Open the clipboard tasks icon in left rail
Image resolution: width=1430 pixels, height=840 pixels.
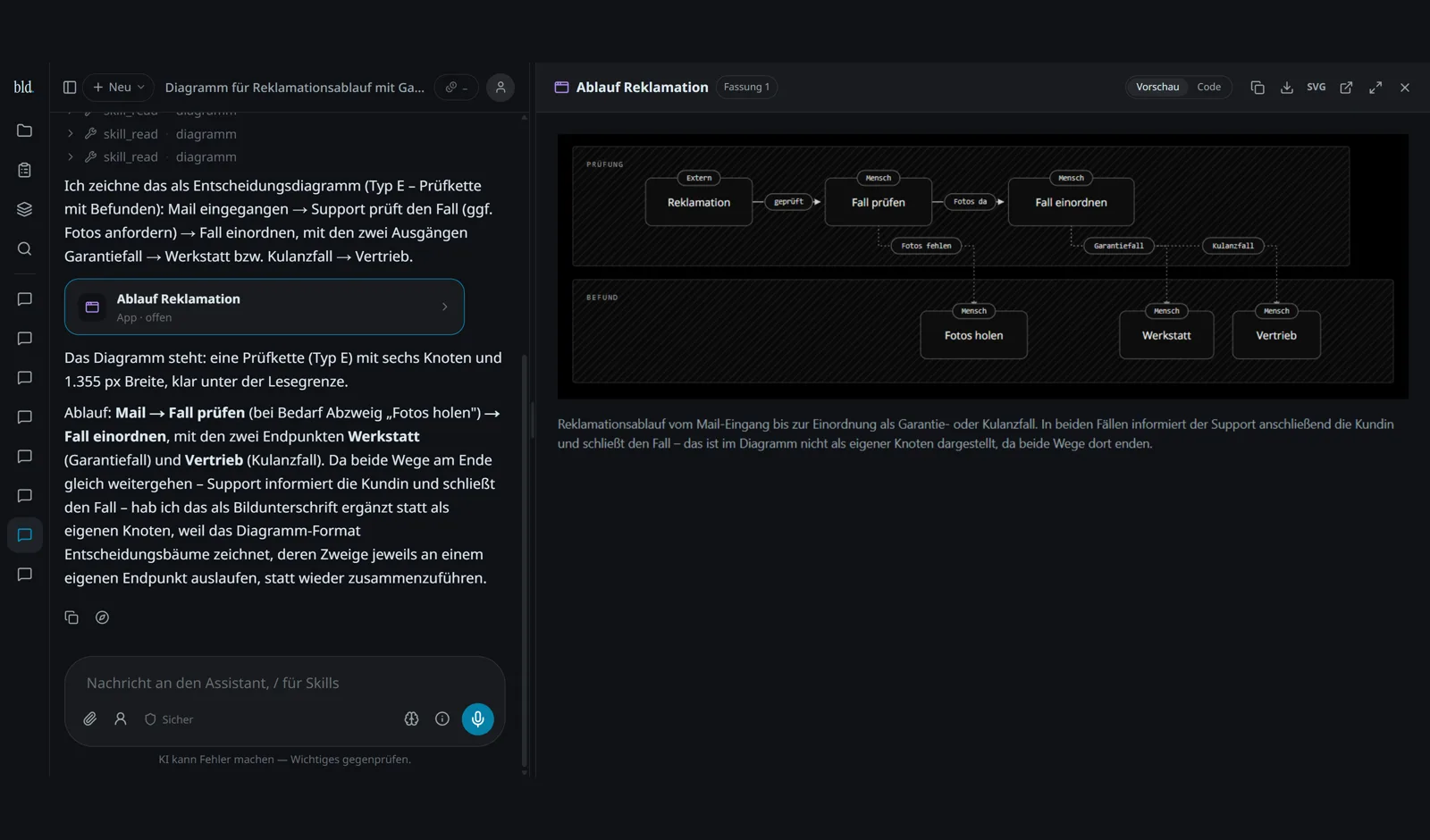click(x=25, y=170)
